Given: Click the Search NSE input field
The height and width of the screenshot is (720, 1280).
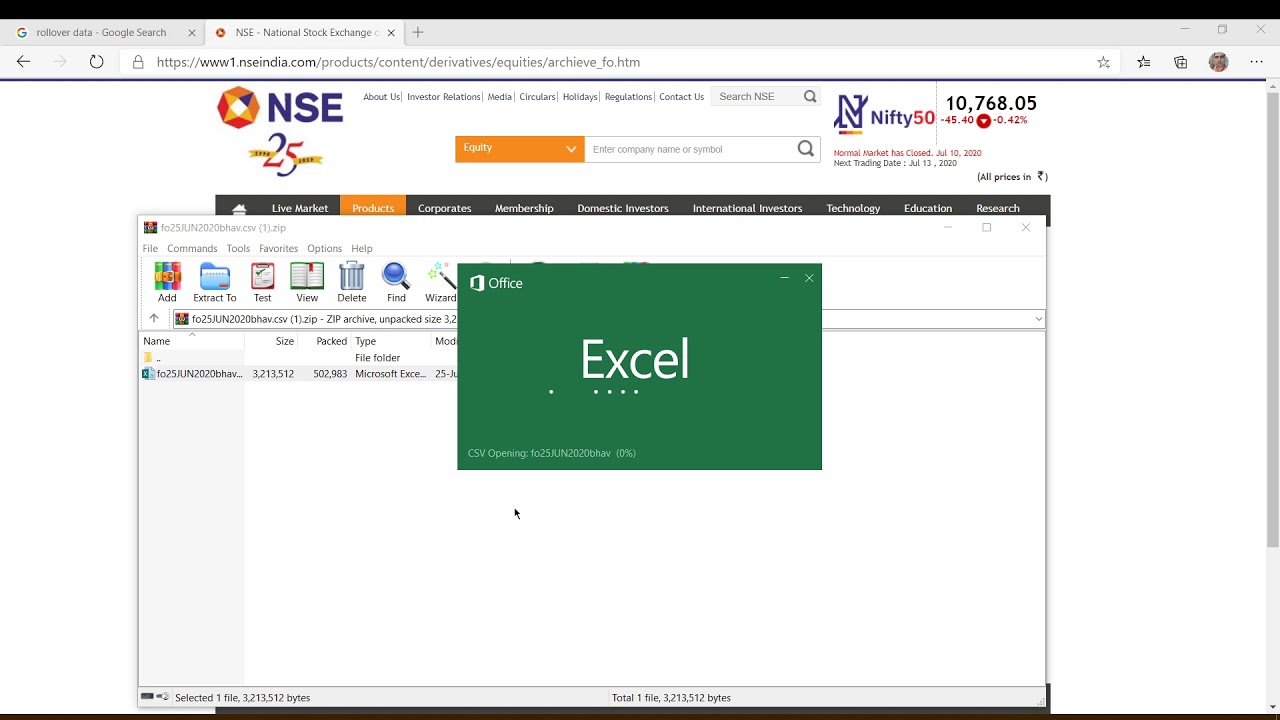Looking at the screenshot, I should point(757,97).
